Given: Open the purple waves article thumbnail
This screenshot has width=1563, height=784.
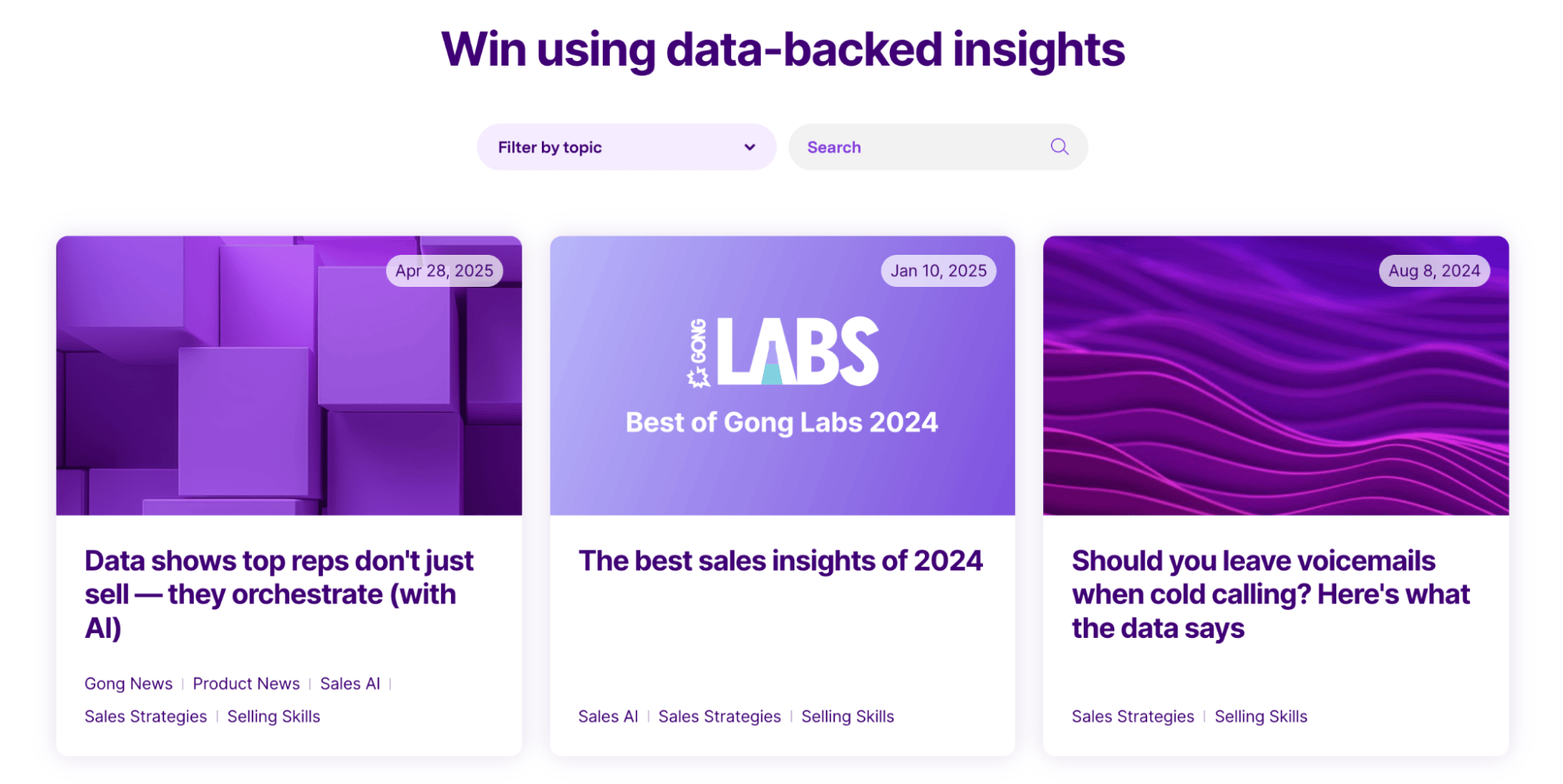Looking at the screenshot, I should [1275, 375].
